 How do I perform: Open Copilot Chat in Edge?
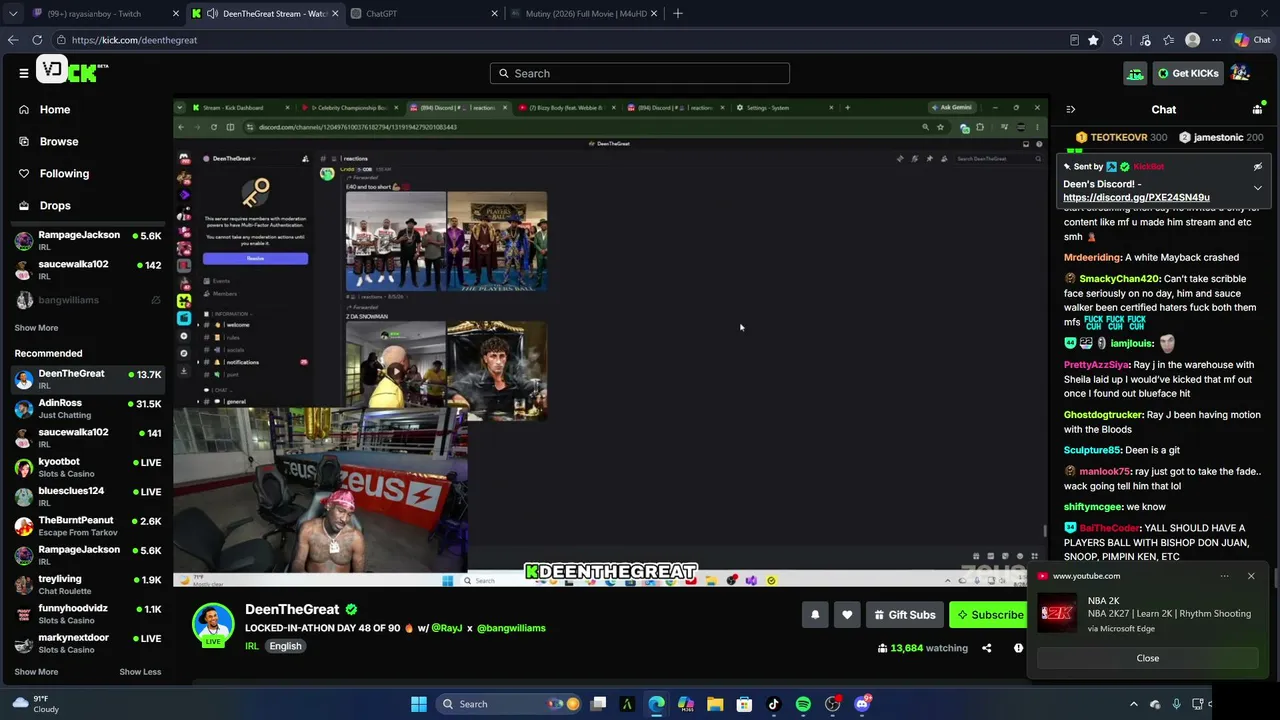(1252, 40)
